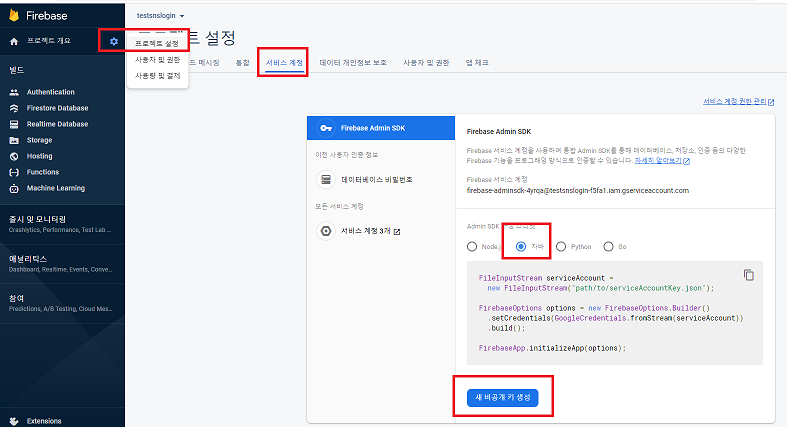This screenshot has width=787, height=427.
Task: Switch to 데이터 개인정보 보호 tab
Action: coord(353,63)
